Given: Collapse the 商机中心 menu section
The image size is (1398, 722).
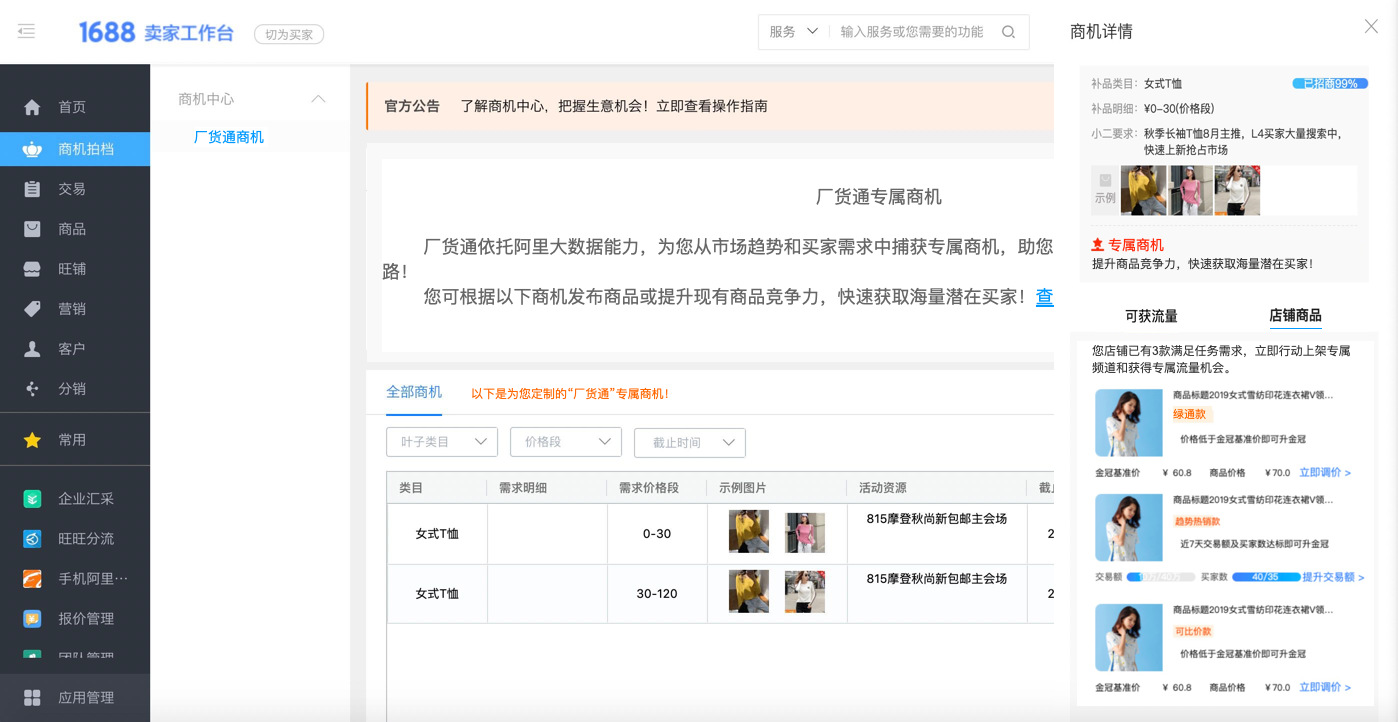Looking at the screenshot, I should 318,99.
